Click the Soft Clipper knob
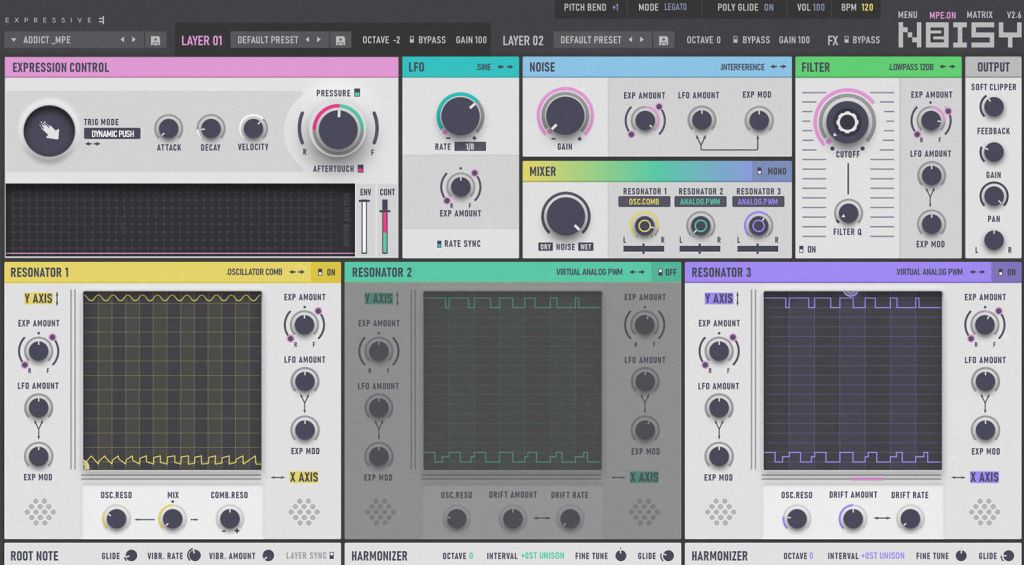 tap(993, 106)
